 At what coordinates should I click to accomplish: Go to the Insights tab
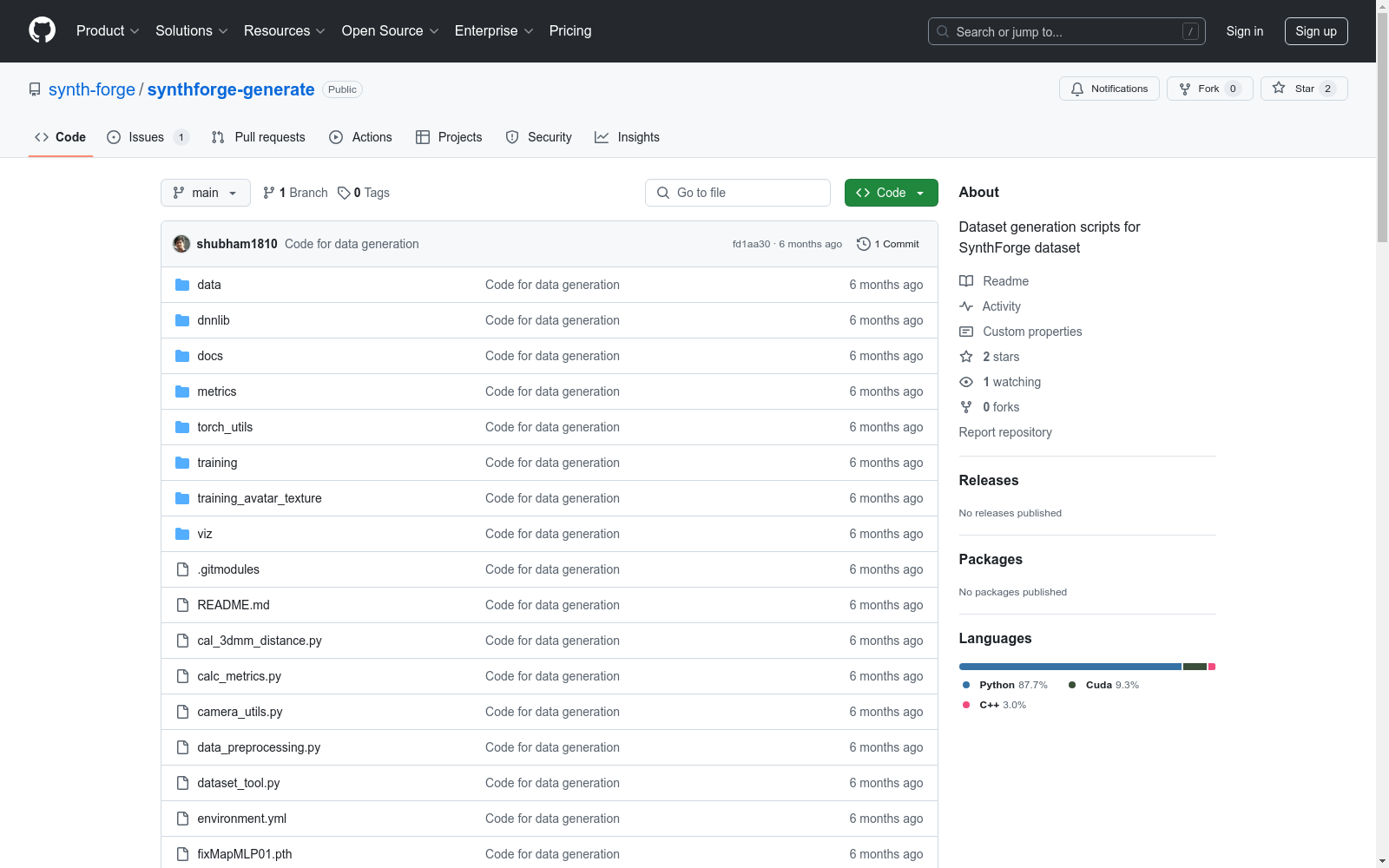(x=627, y=137)
